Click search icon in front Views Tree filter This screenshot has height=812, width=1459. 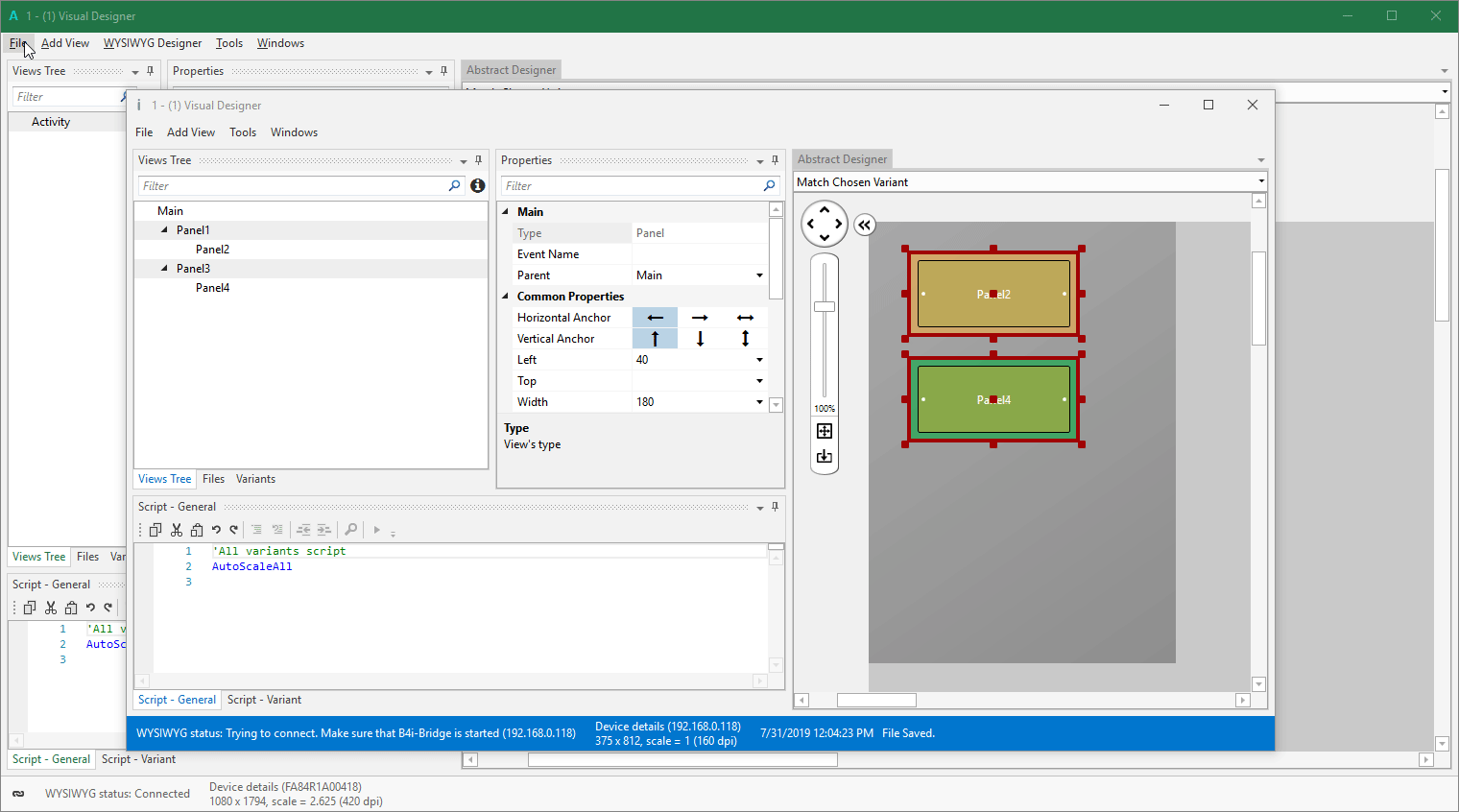[x=455, y=185]
